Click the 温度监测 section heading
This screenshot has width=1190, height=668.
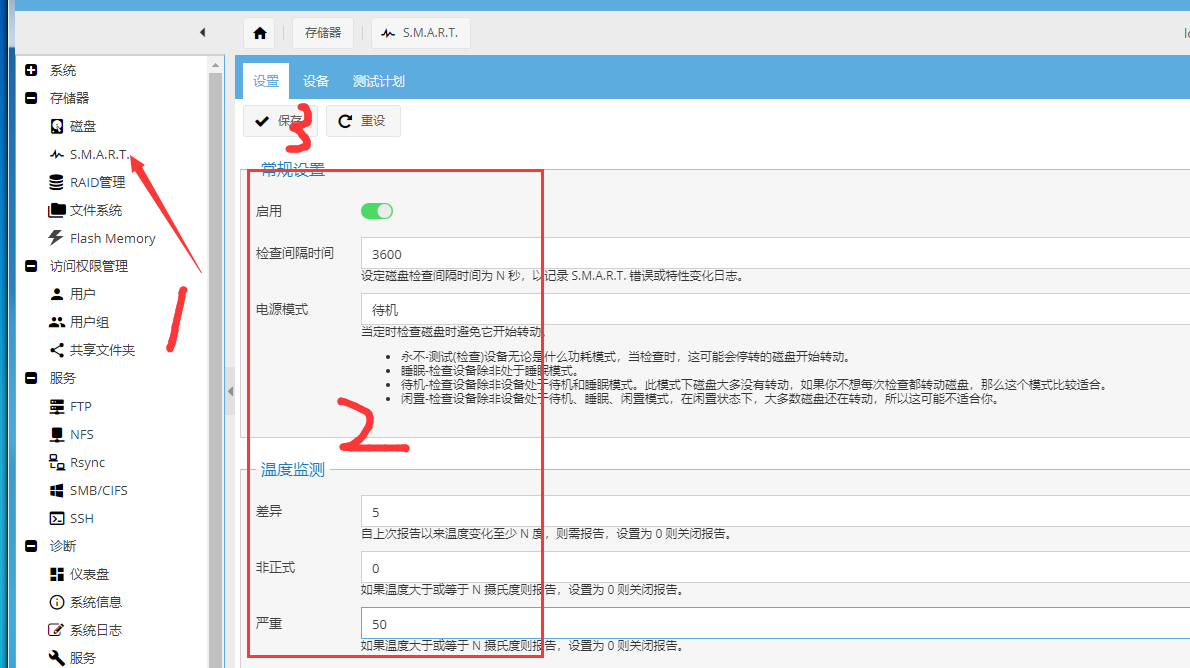point(293,469)
